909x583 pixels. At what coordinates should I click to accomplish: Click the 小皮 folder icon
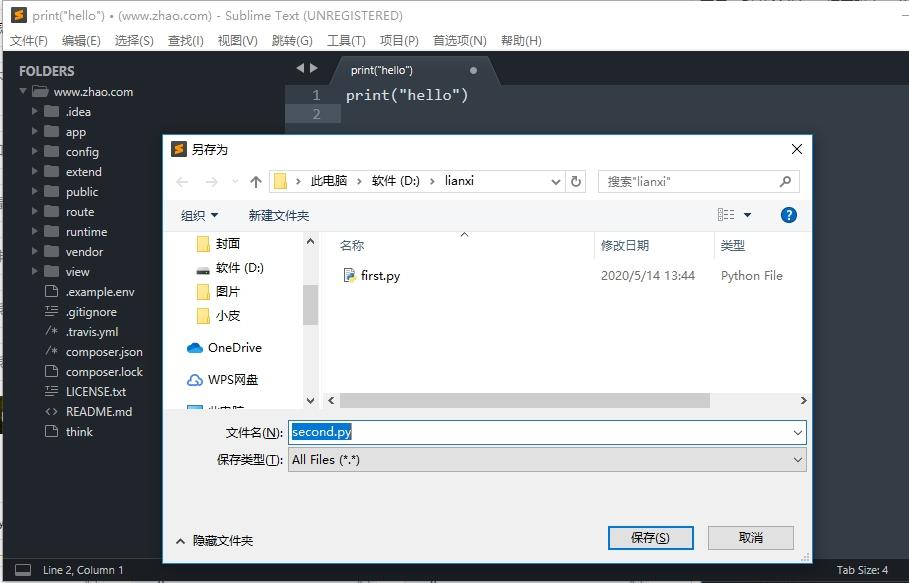tap(203, 316)
